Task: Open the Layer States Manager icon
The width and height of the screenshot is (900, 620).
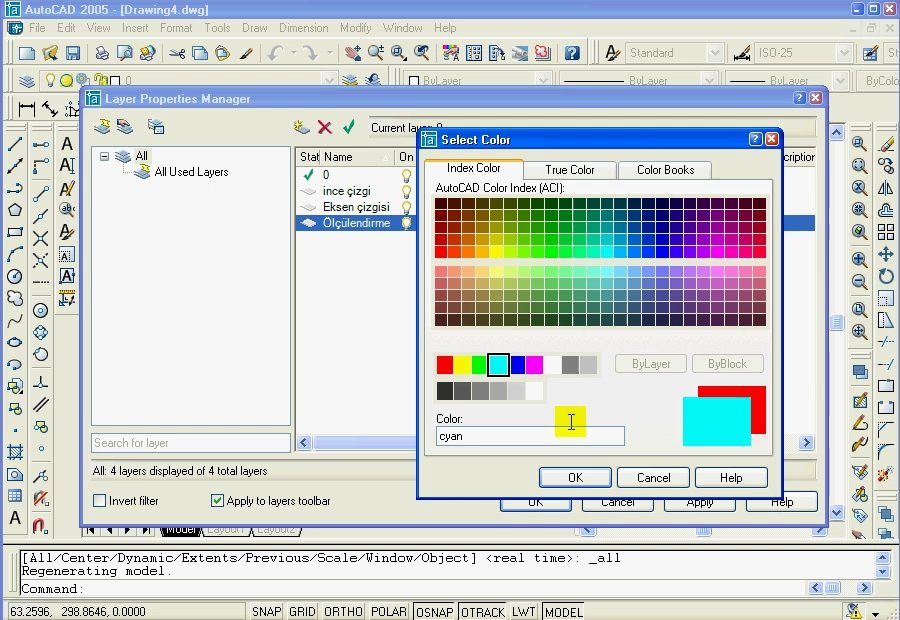Action: [x=156, y=126]
